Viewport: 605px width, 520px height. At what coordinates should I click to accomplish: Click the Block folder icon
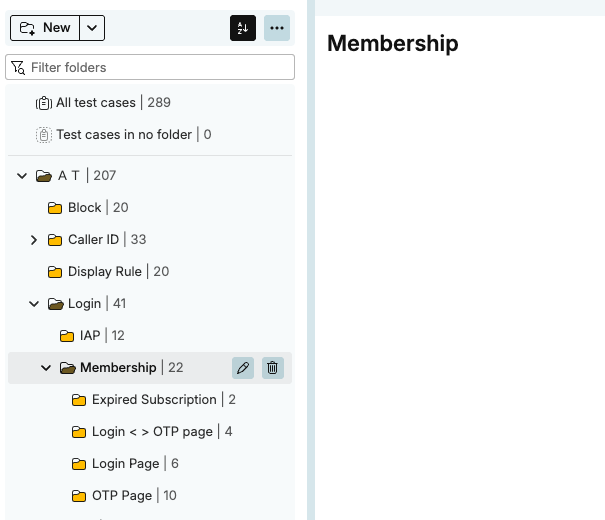tap(55, 208)
